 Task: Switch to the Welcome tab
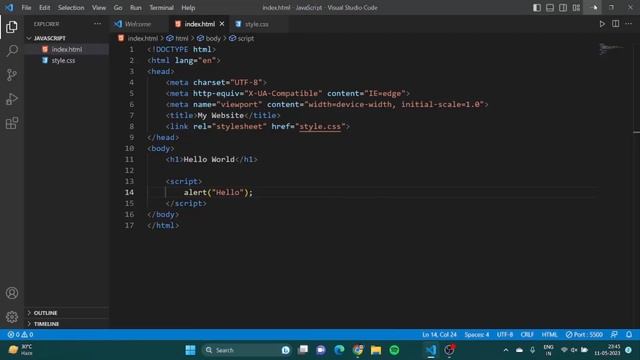pos(138,24)
